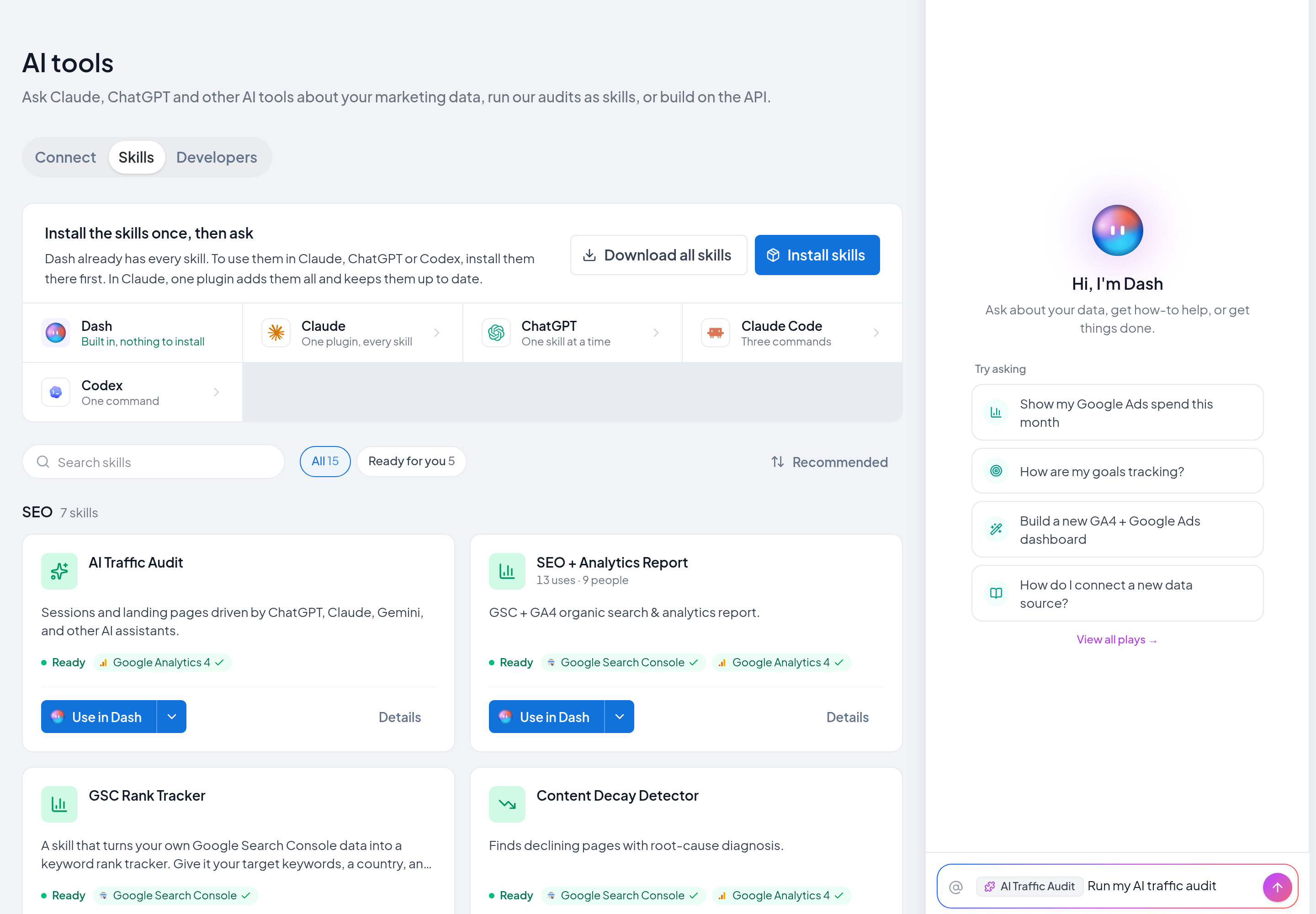The height and width of the screenshot is (914, 1316).
Task: Click the Download all skills button
Action: (x=658, y=255)
